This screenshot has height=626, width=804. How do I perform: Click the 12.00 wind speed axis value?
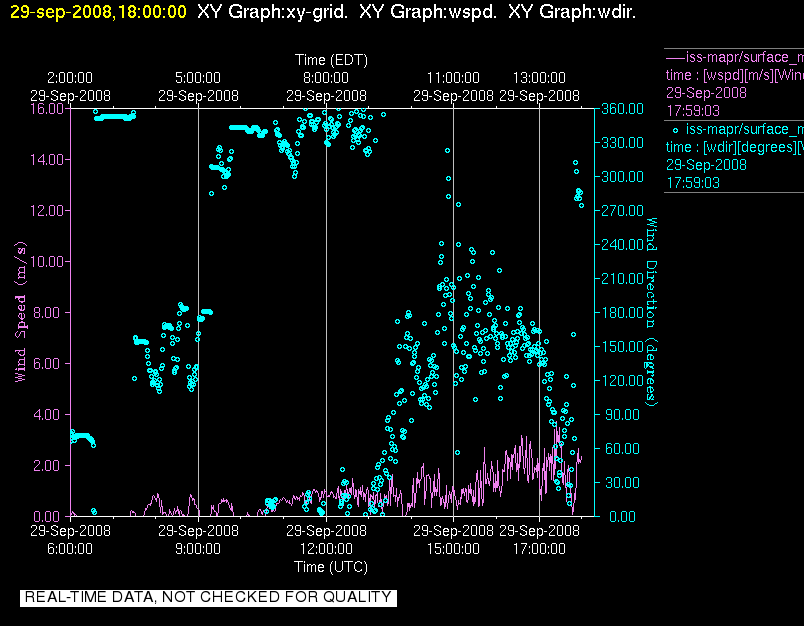[x=47, y=211]
